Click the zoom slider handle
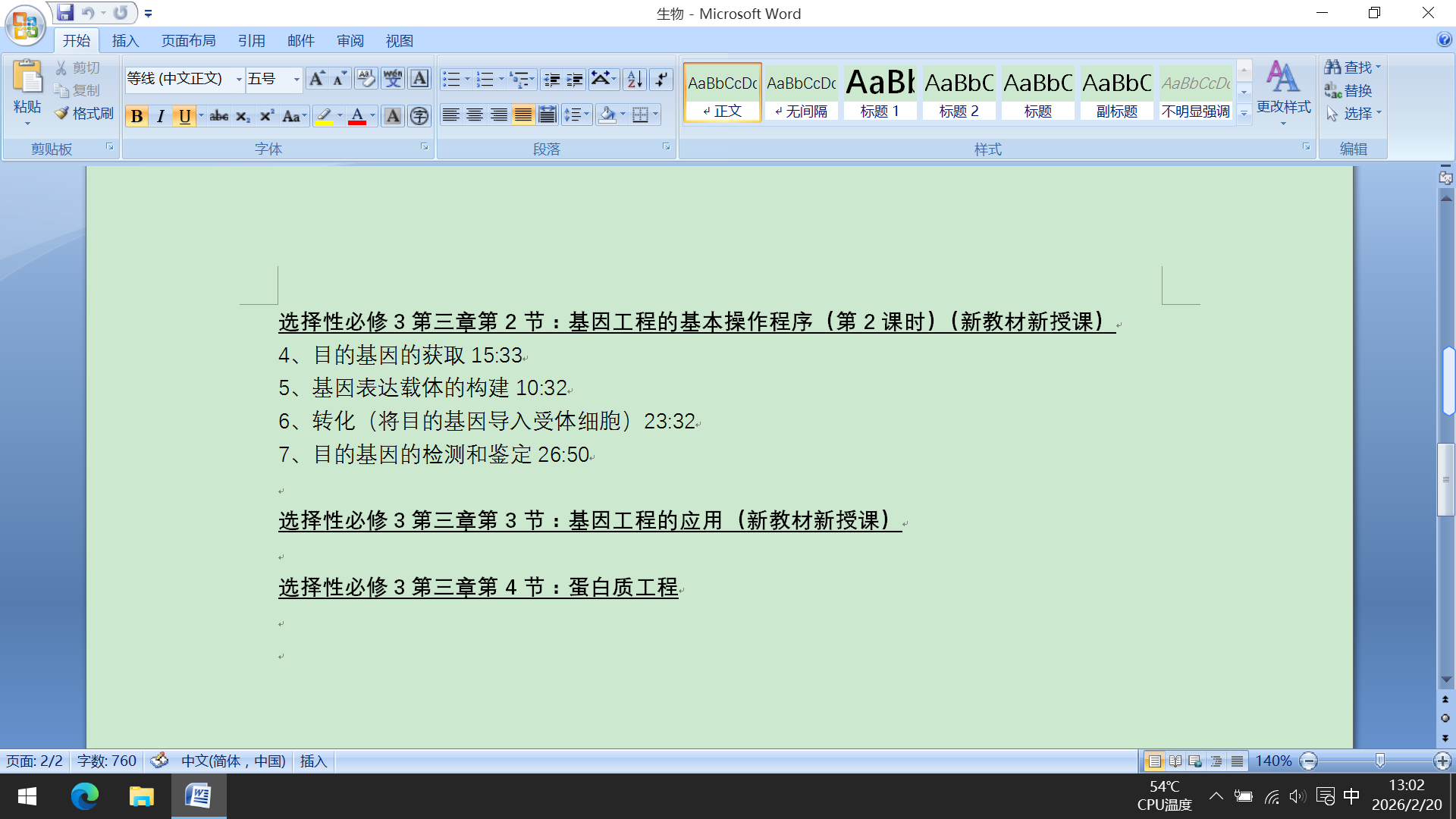Screen dimensions: 1456x819 1379,761
